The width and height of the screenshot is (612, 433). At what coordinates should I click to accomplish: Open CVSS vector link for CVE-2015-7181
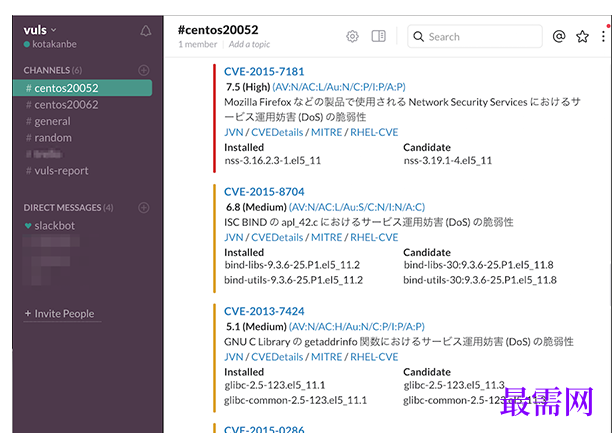tap(339, 87)
